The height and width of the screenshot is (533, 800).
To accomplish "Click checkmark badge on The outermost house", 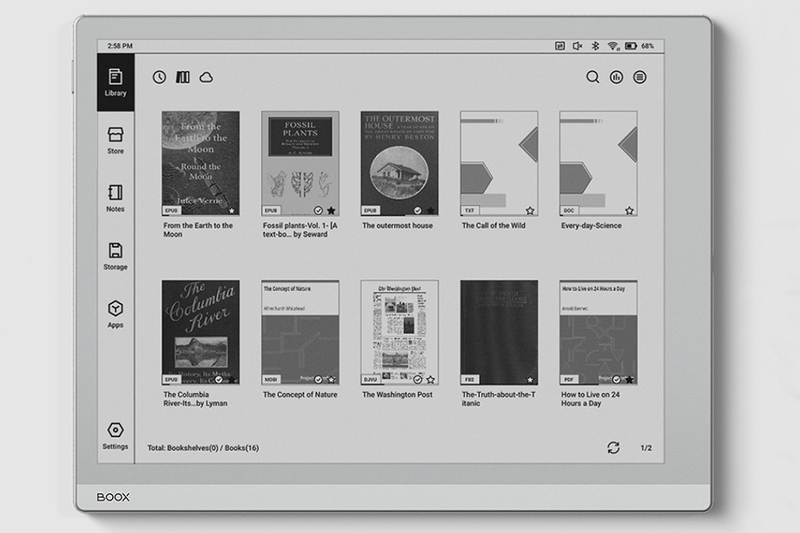I will [x=417, y=211].
